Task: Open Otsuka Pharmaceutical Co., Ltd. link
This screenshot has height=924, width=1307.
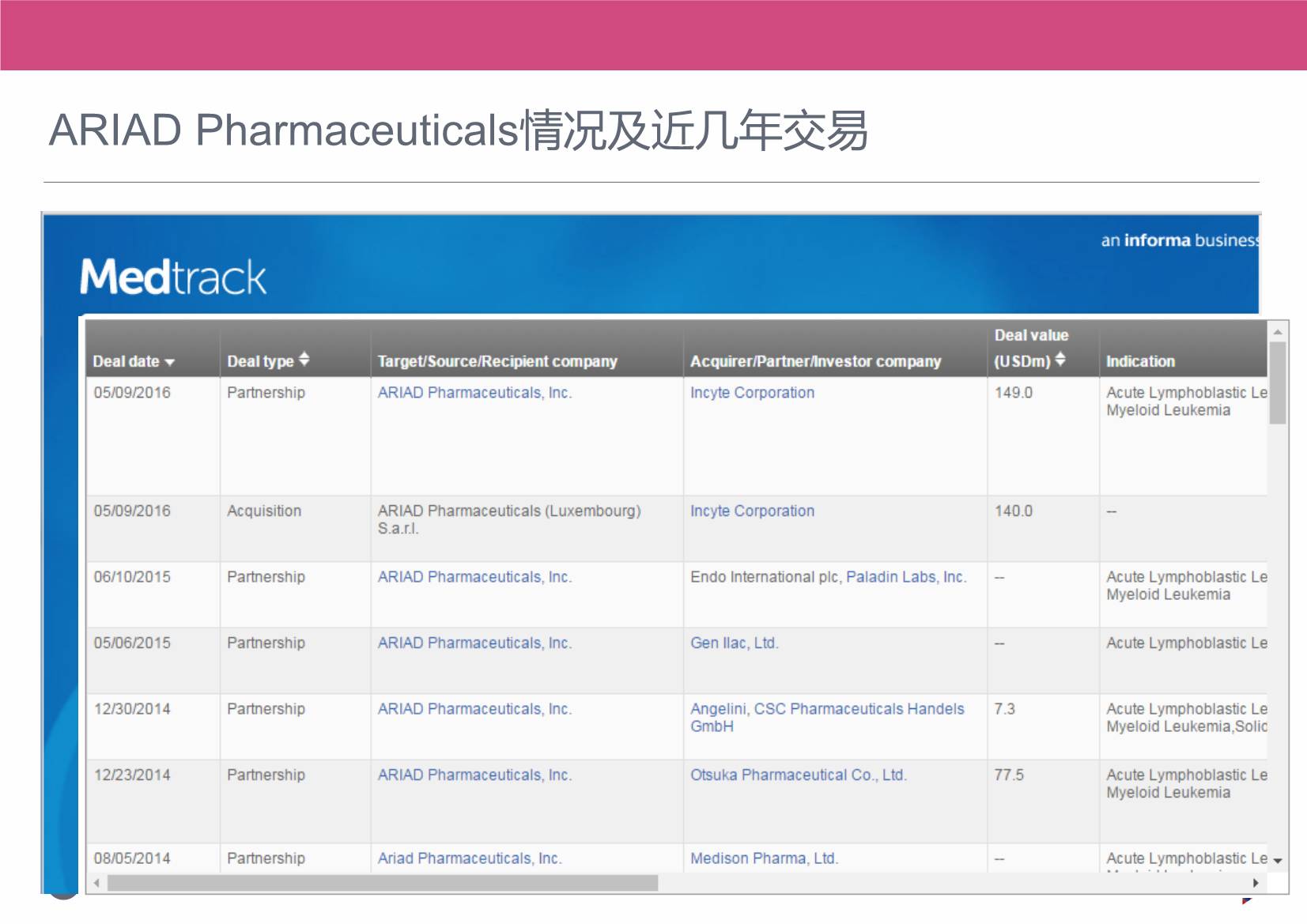Action: (x=799, y=775)
